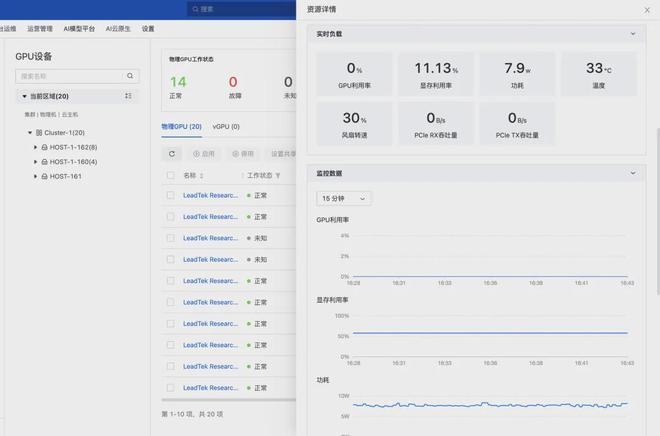This screenshot has height=436, width=660.
Task: Open the 15 分钟 time range dropdown
Action: click(x=344, y=198)
